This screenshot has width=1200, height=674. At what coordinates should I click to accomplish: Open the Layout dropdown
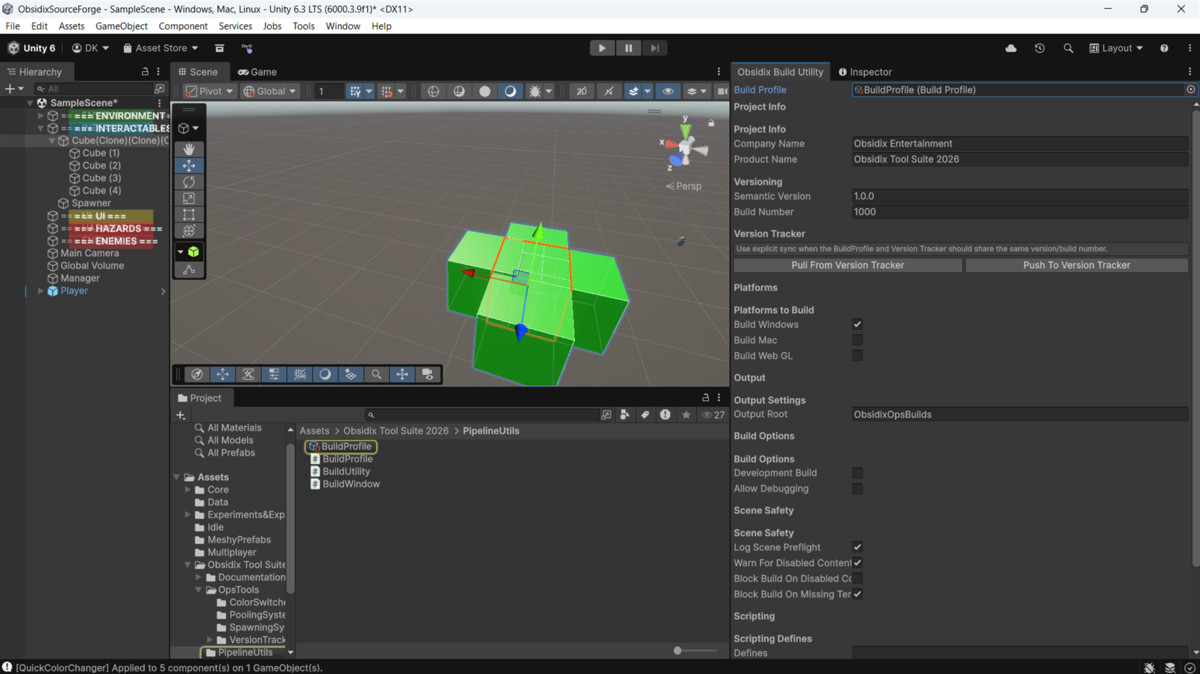pyautogui.click(x=1116, y=48)
